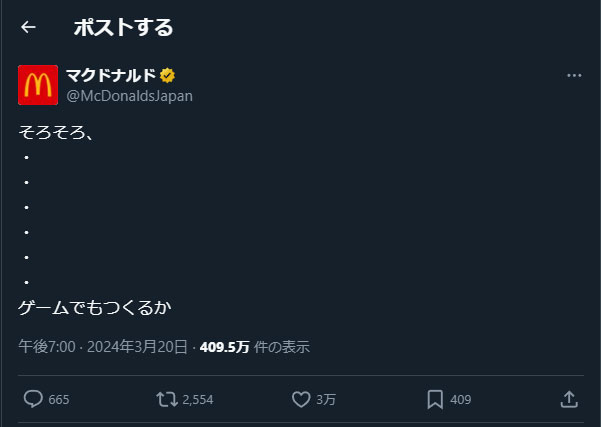
Task: Click the マクドナルド account name
Action: click(109, 75)
